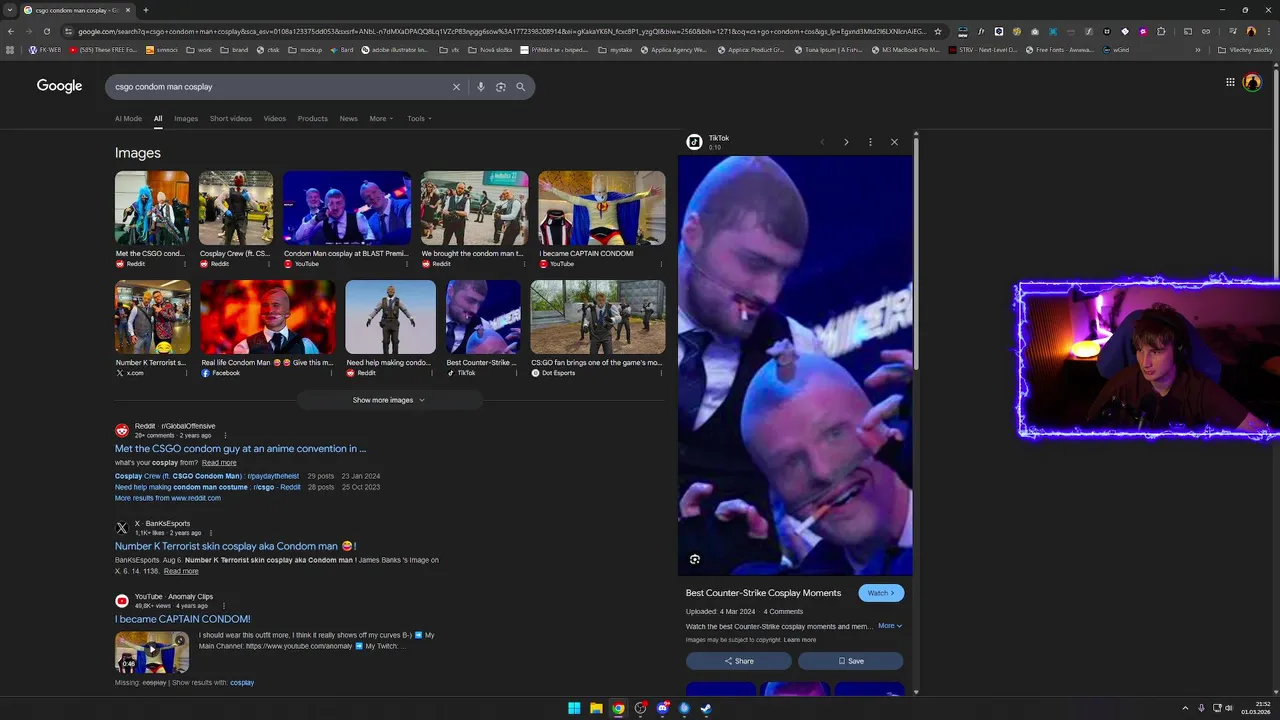
Task: Open options for Anomaly Clips YouTube result
Action: pos(223,605)
